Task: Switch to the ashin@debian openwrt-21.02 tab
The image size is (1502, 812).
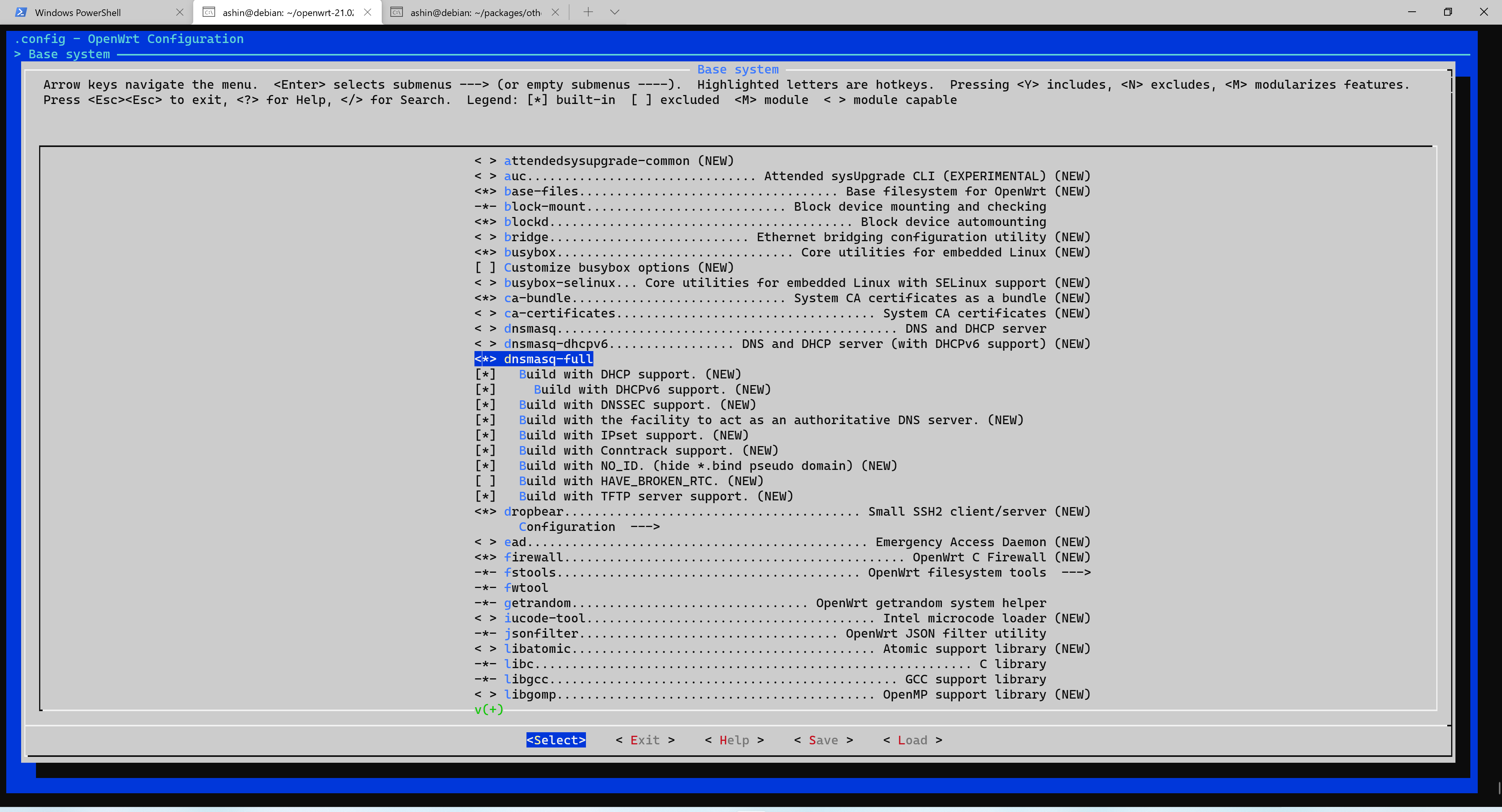Action: 287,12
